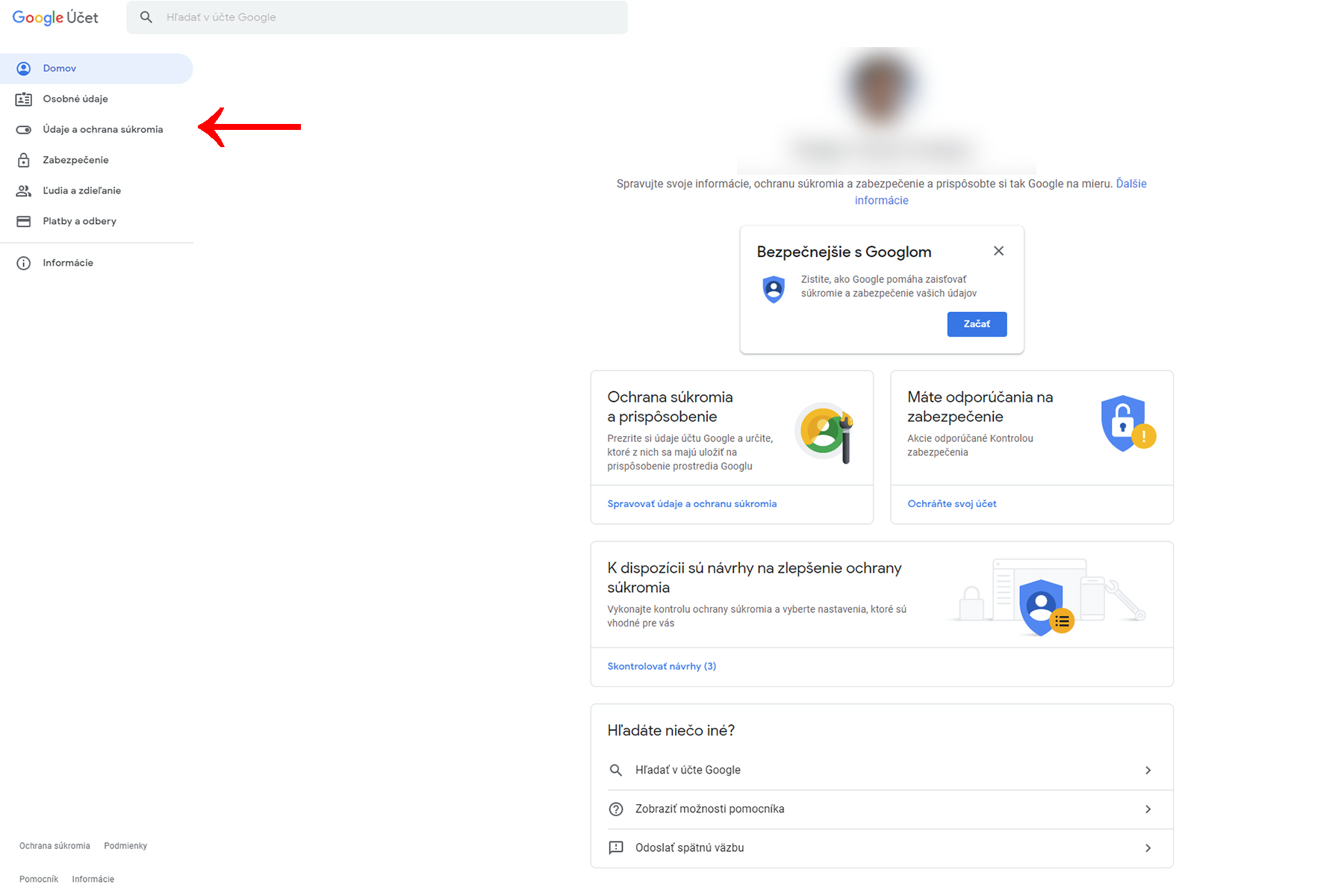Click the toggle icon beside Údaje a ochrana súkromia
This screenshot has height=896, width=1344.
pos(24,130)
